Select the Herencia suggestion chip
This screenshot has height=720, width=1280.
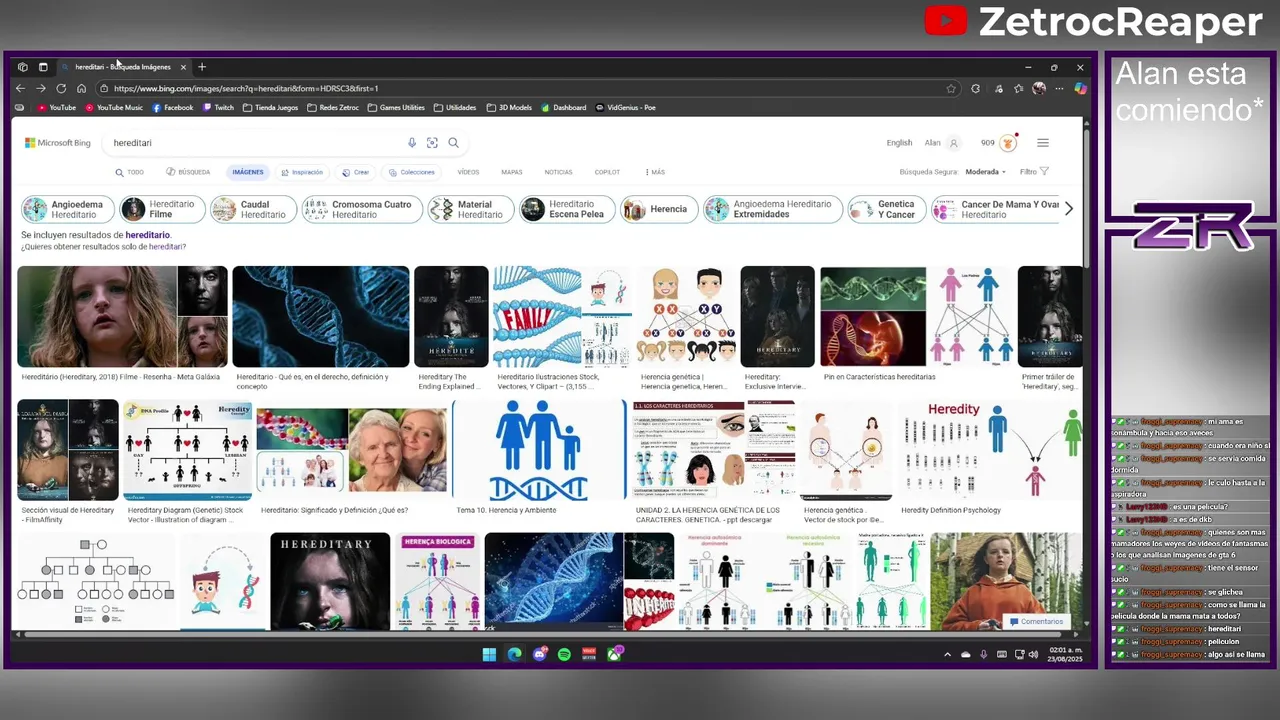point(658,209)
